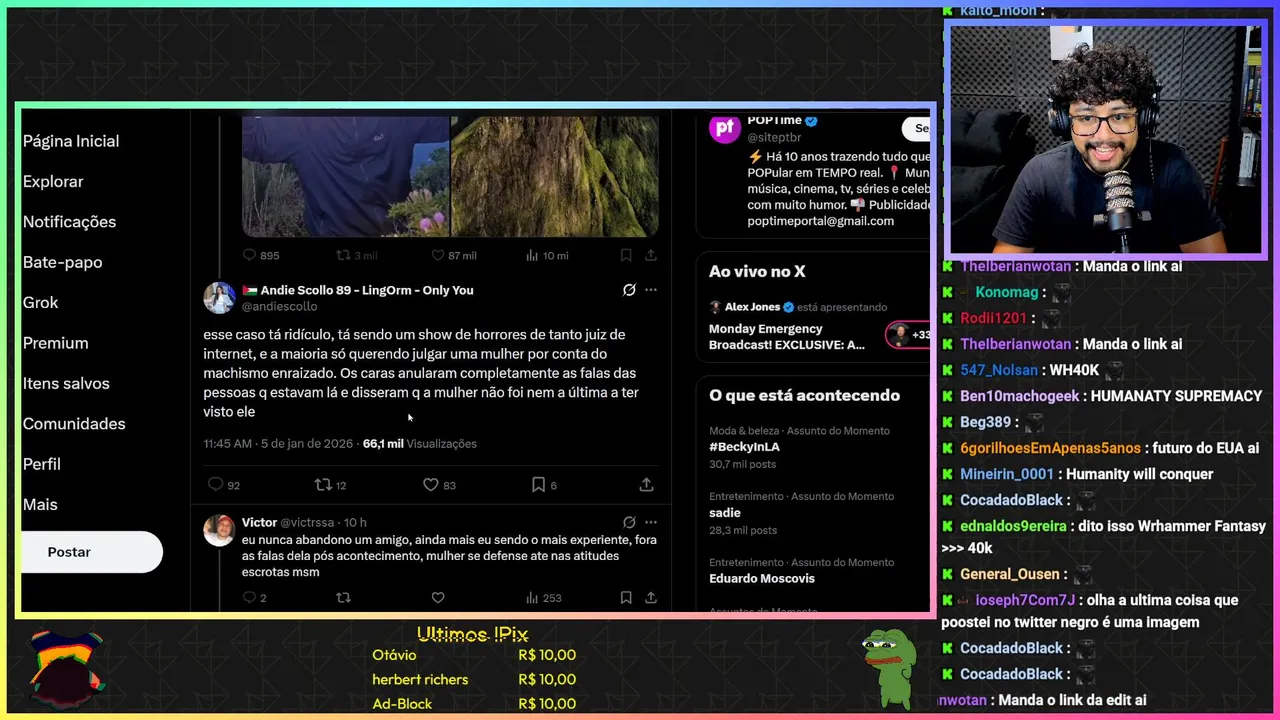The image size is (1280, 720).
Task: Open poptimeportal@gmail.com email link
Action: [821, 221]
